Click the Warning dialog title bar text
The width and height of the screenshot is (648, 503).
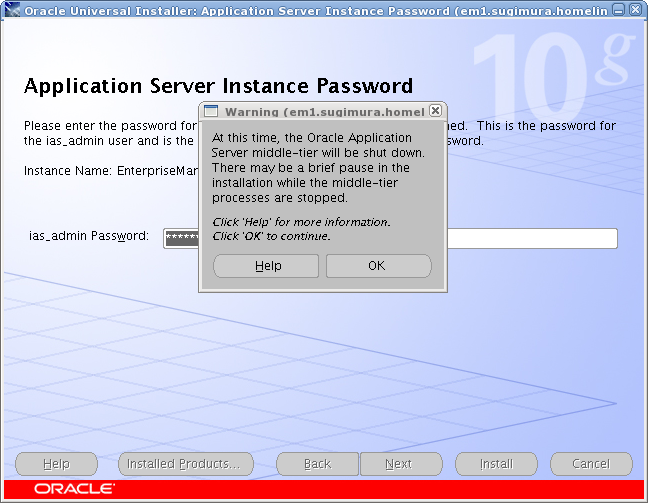[x=324, y=112]
